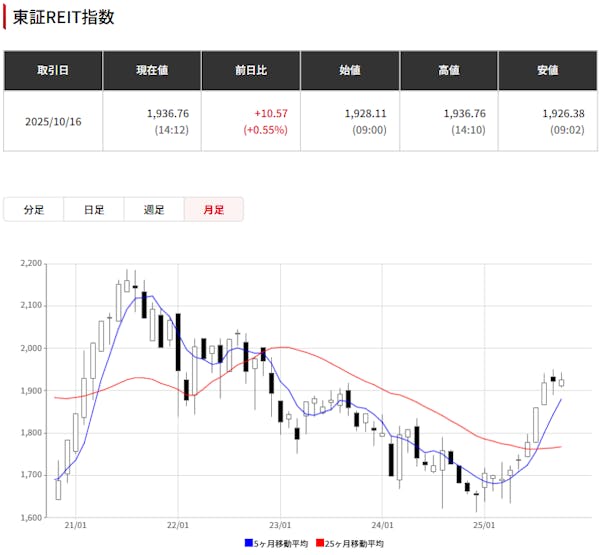Click the (+0.55%) percentage change
The height and width of the screenshot is (555, 600).
[x=266, y=130]
